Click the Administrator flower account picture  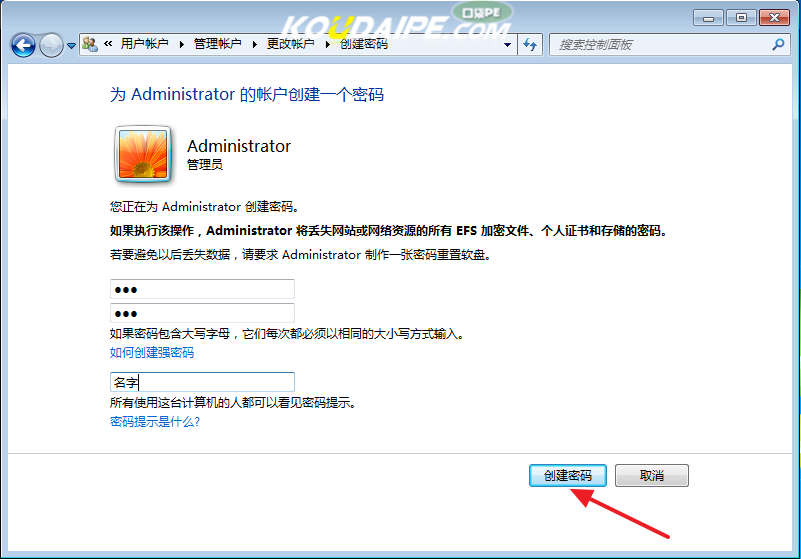click(144, 153)
